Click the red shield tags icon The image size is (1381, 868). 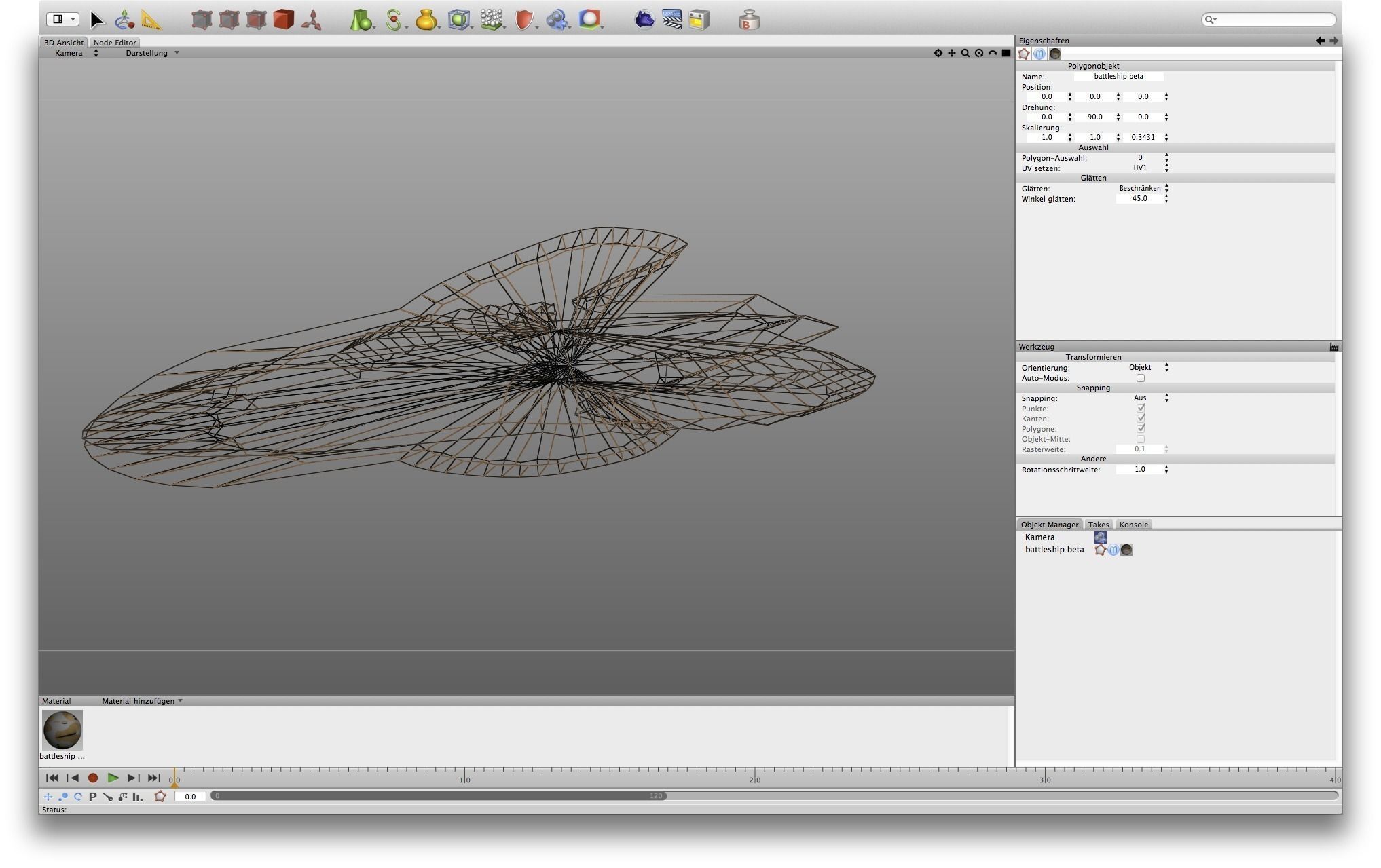pos(523,20)
